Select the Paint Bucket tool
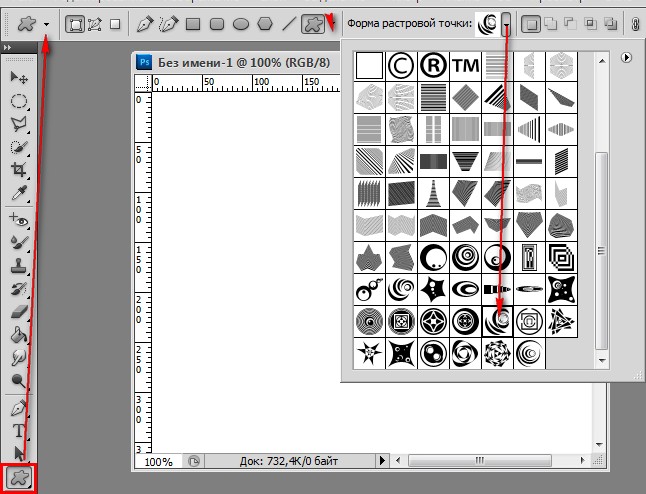The height and width of the screenshot is (494, 646). point(19,335)
